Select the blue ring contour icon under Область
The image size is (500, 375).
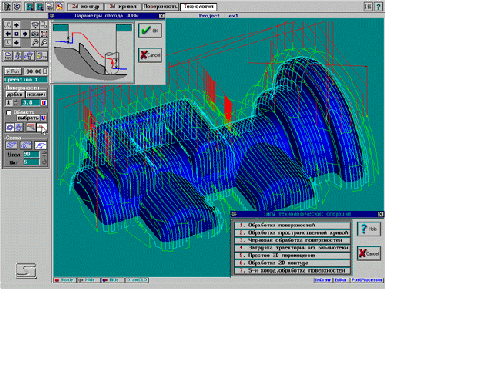point(10,128)
